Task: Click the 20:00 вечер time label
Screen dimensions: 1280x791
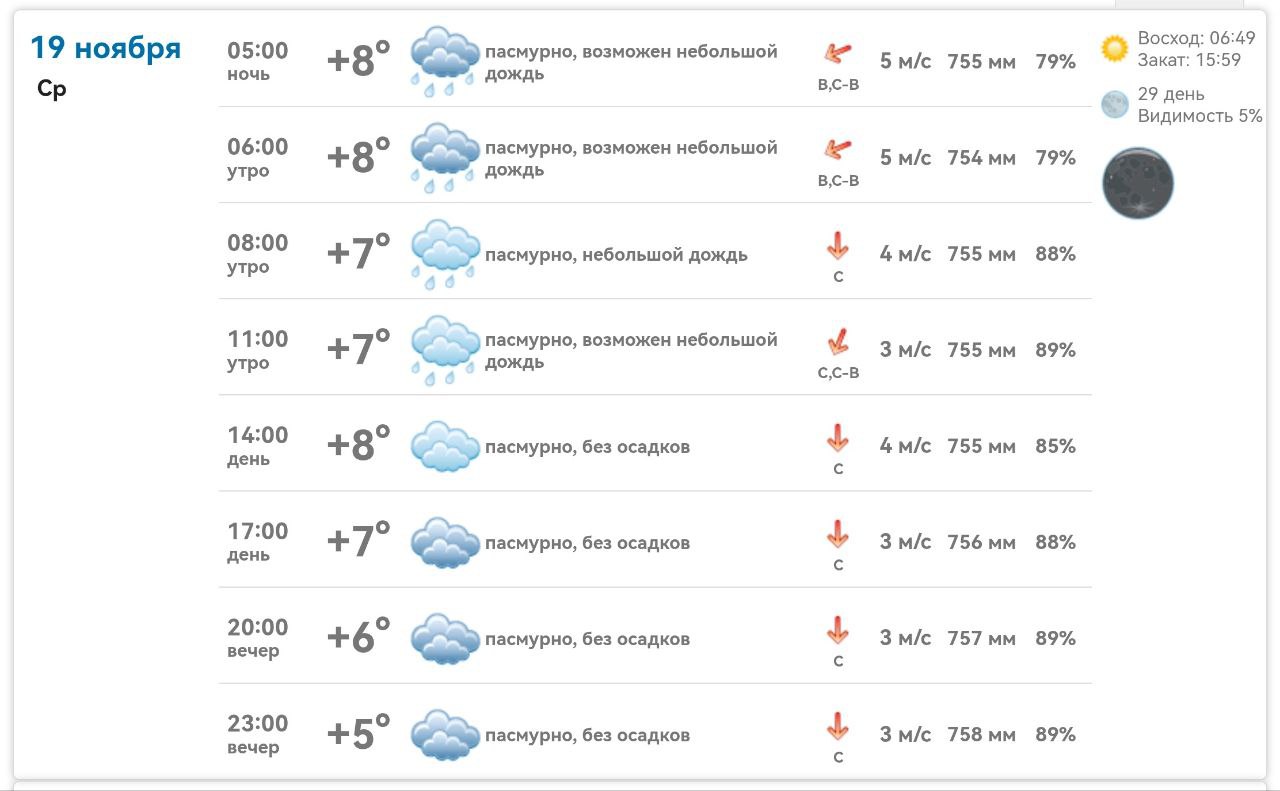Action: tap(257, 638)
